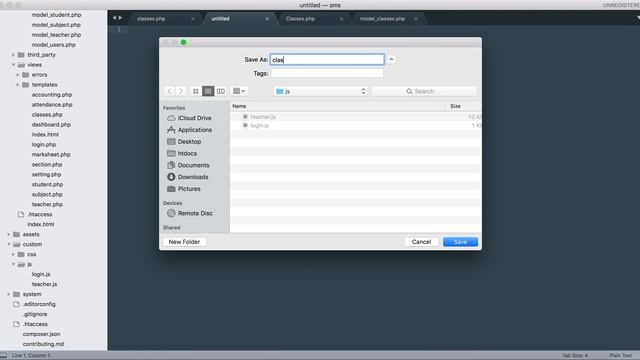Switch save dialog to icon view
Image resolution: width=640 pixels, height=360 pixels.
point(196,91)
